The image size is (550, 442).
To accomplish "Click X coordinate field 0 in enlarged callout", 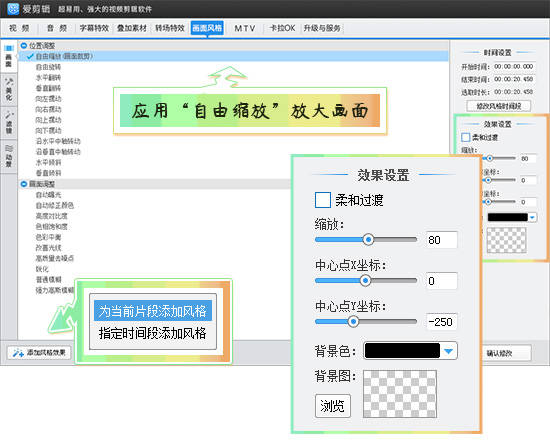I will (442, 281).
